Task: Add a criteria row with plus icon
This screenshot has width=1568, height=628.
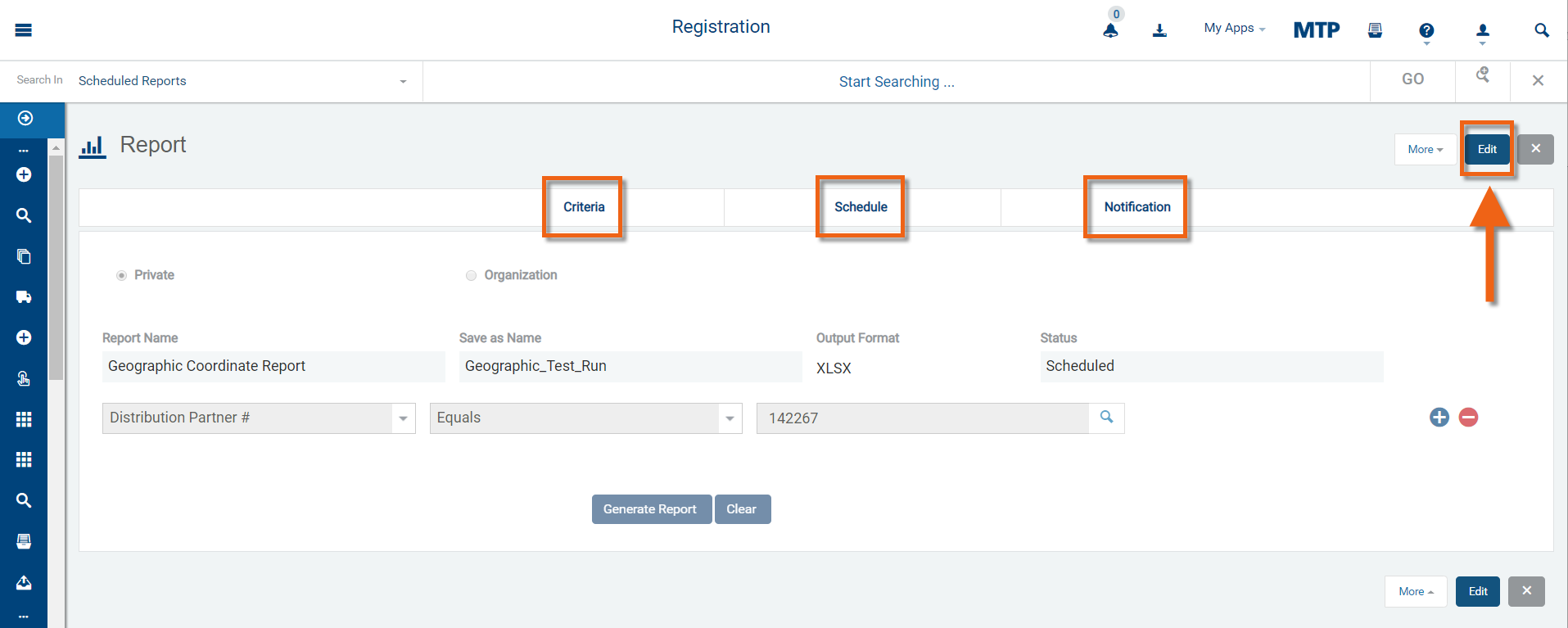Action: click(1439, 418)
